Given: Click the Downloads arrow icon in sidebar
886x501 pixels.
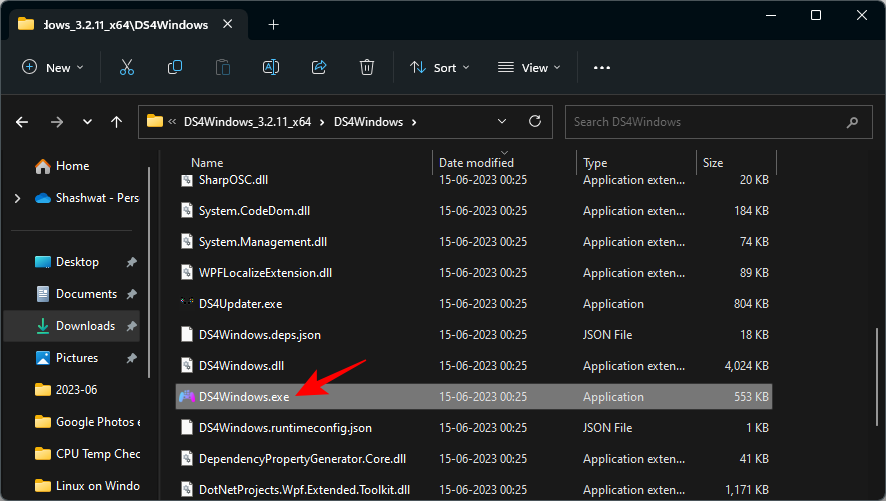Looking at the screenshot, I should pyautogui.click(x=42, y=326).
